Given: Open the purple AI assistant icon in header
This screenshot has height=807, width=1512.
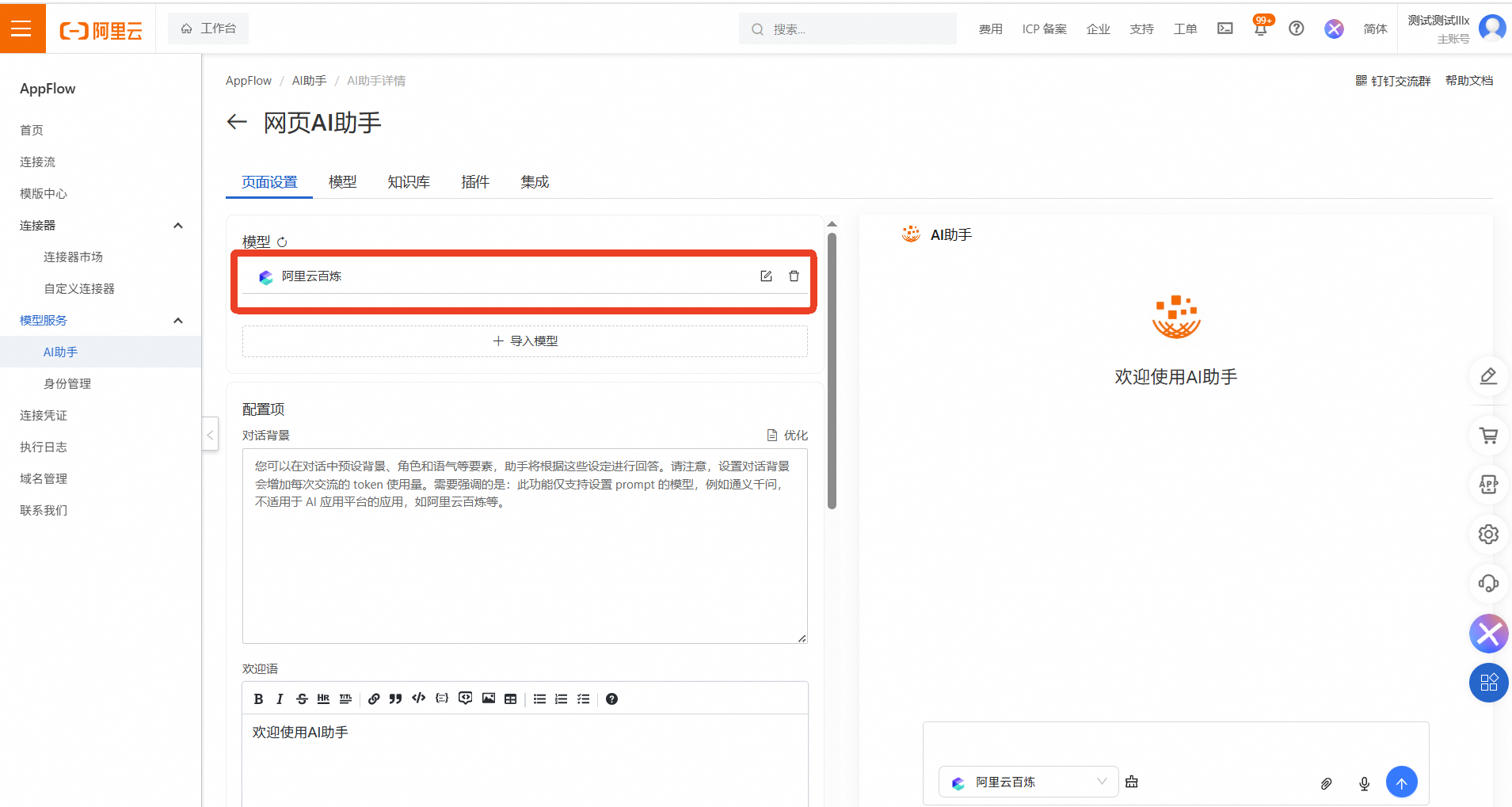Looking at the screenshot, I should [1334, 29].
